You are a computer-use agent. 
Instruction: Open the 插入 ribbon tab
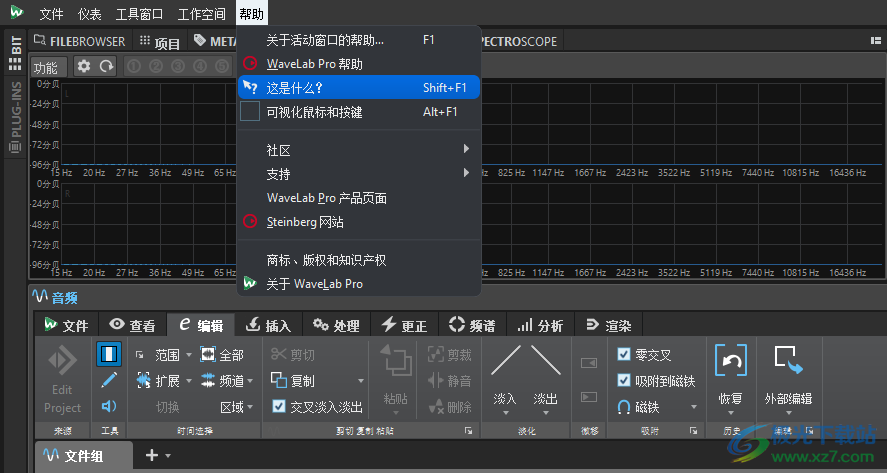tap(268, 325)
